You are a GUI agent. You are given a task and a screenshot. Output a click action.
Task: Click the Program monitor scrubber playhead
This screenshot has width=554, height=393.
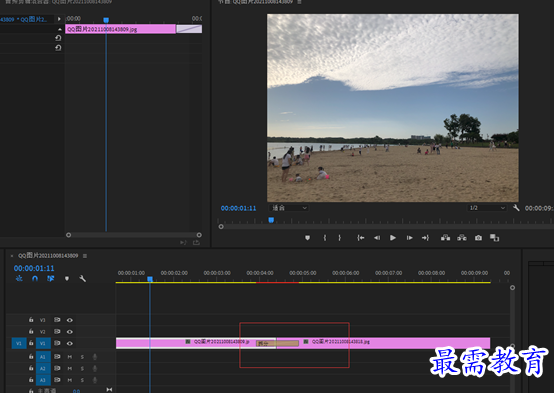click(x=271, y=220)
